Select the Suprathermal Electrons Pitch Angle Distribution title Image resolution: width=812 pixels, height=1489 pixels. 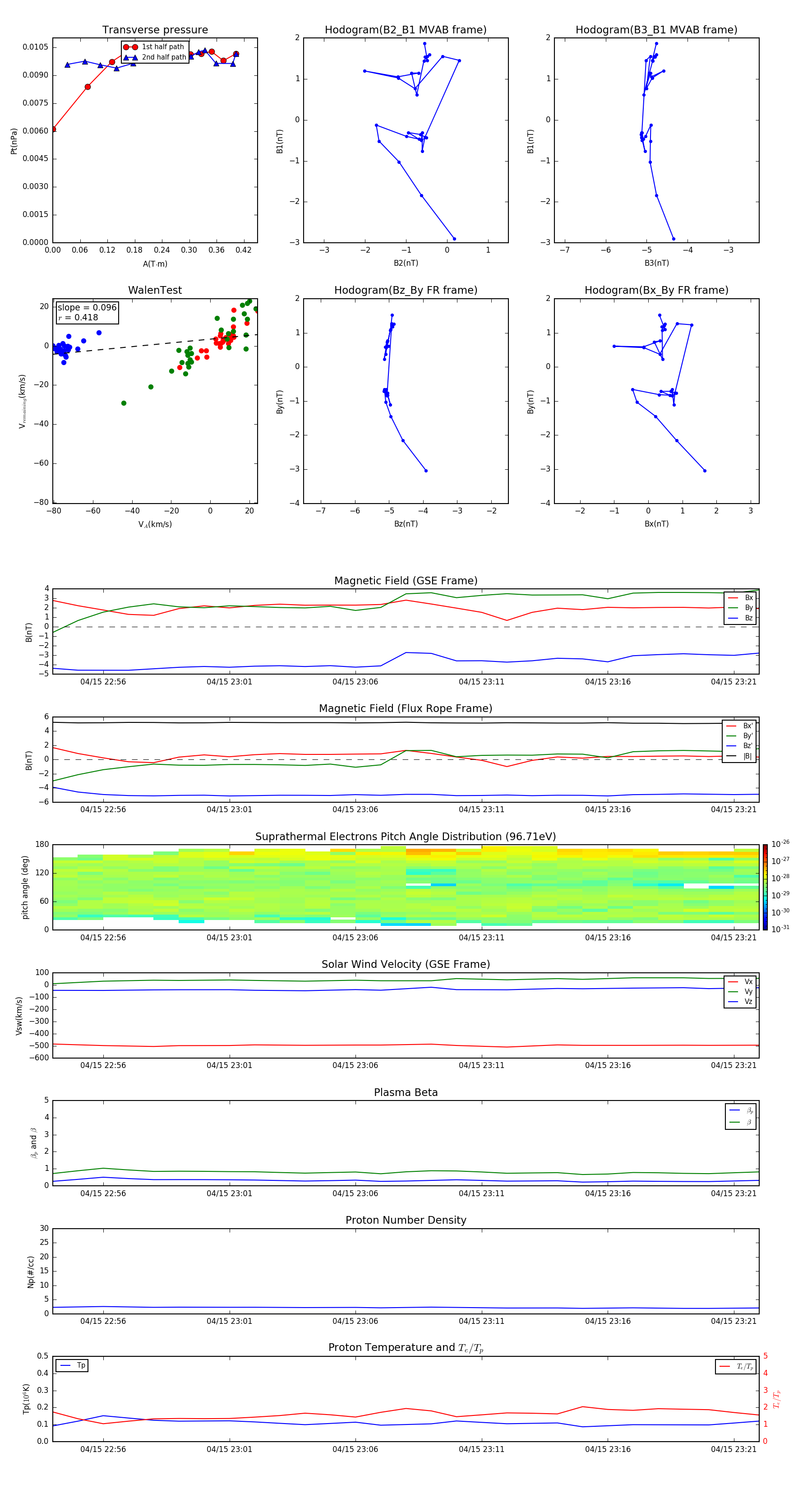[x=406, y=837]
